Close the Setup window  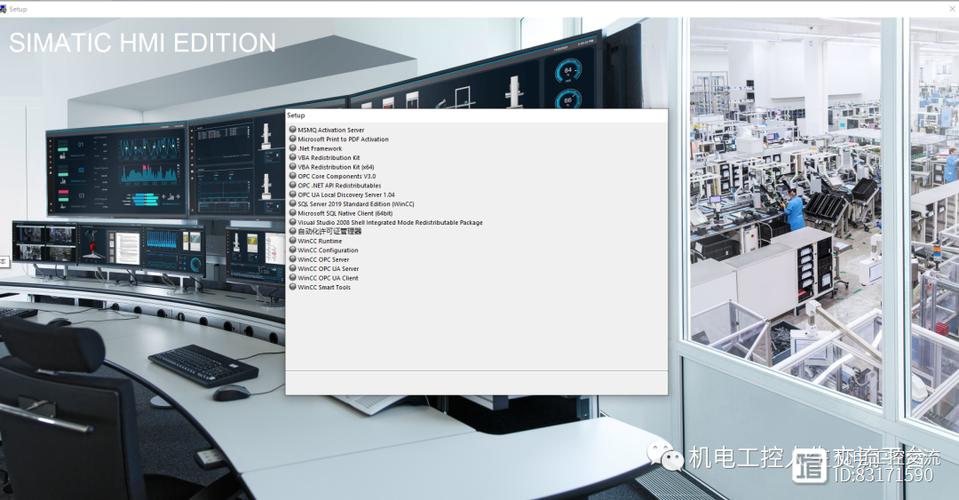click(x=953, y=9)
